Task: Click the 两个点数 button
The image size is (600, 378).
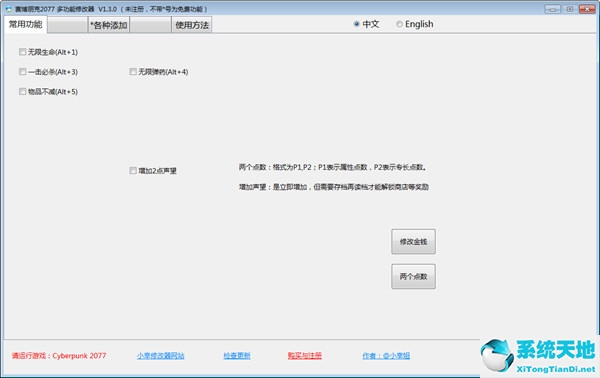Action: click(x=413, y=277)
